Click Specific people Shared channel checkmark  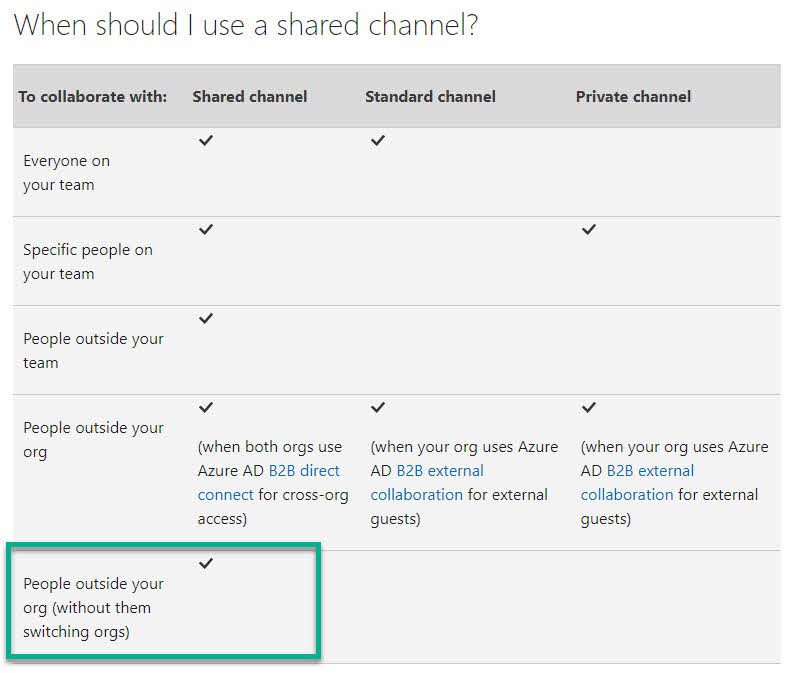tap(206, 230)
